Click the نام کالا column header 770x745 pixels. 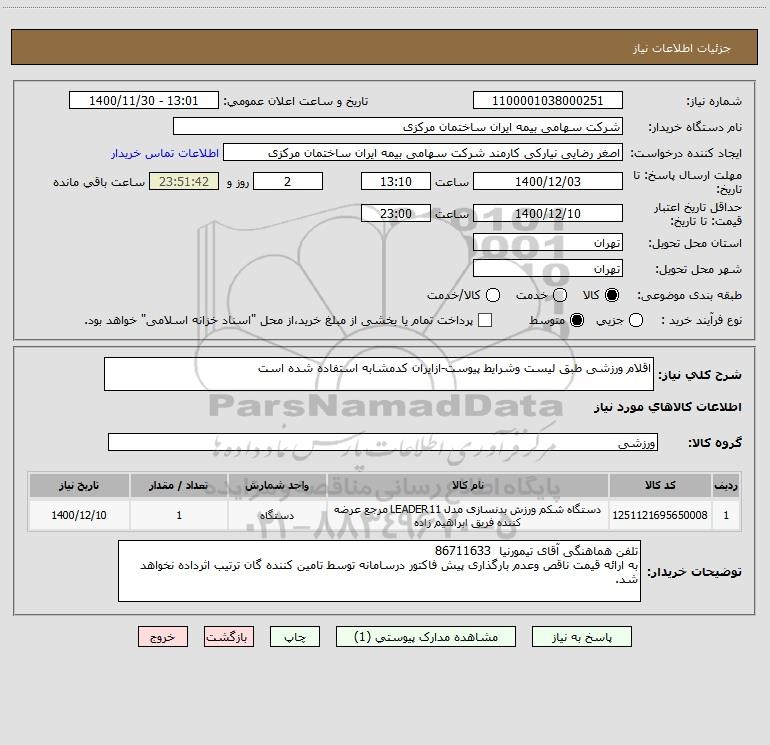coord(468,485)
